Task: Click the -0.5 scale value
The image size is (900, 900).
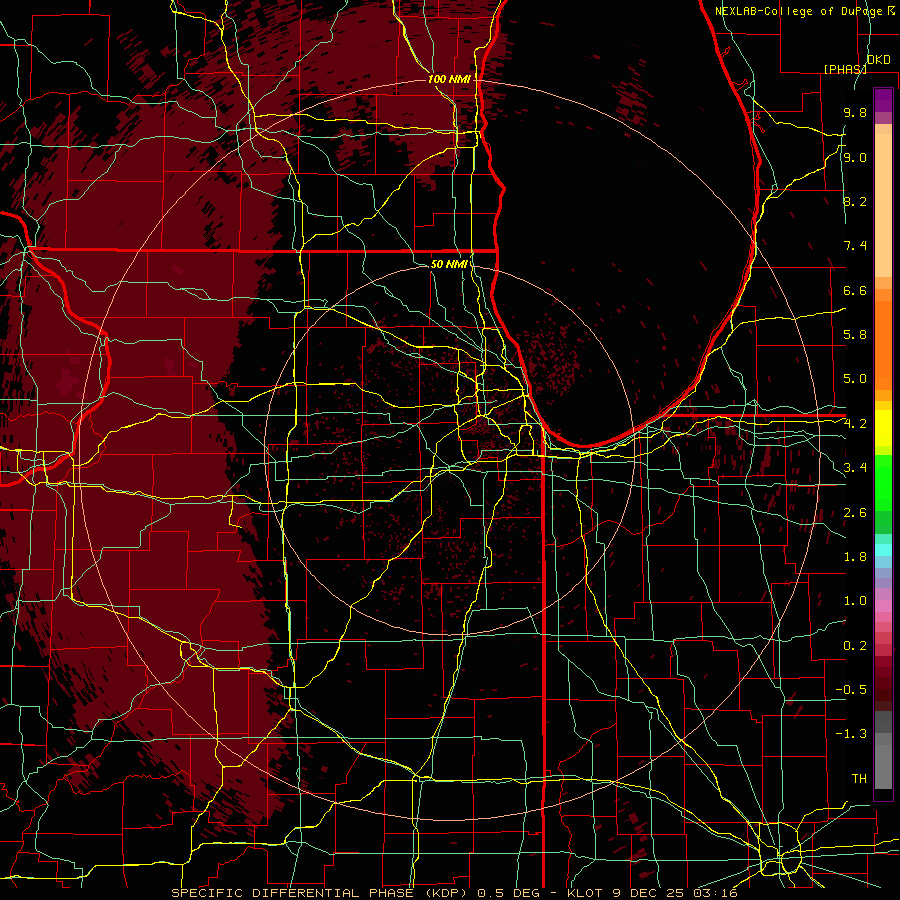Action: coord(851,690)
